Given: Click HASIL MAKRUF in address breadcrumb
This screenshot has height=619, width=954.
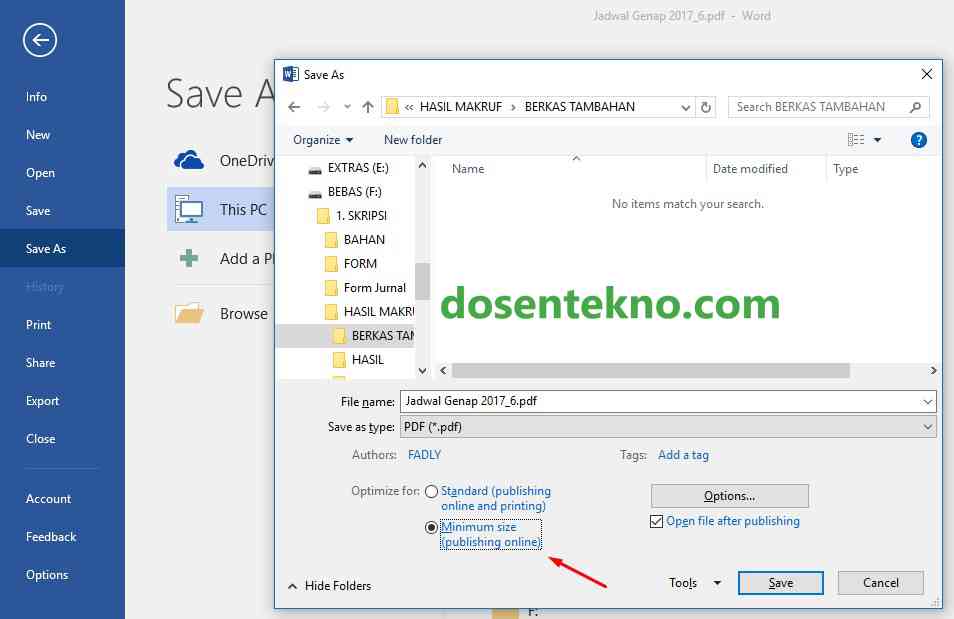Looking at the screenshot, I should pyautogui.click(x=461, y=107).
